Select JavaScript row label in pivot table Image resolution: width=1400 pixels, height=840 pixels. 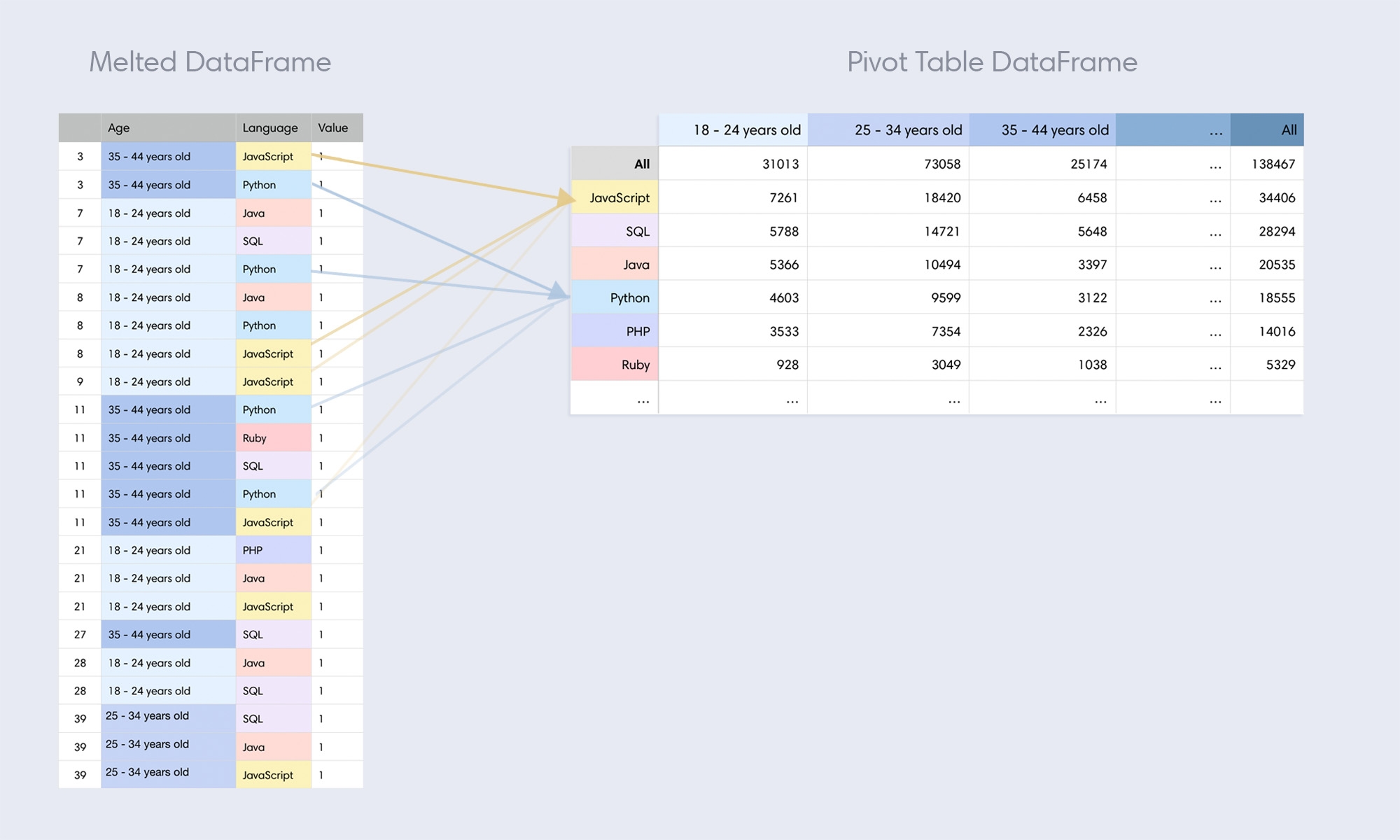tap(615, 197)
